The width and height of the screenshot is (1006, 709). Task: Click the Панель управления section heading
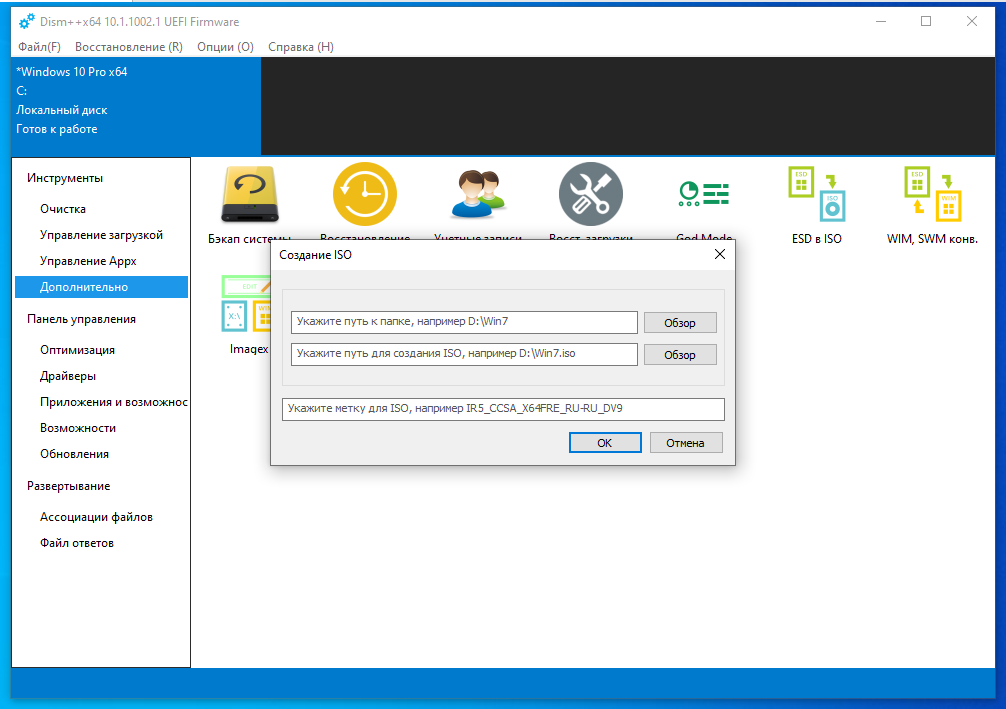click(81, 319)
